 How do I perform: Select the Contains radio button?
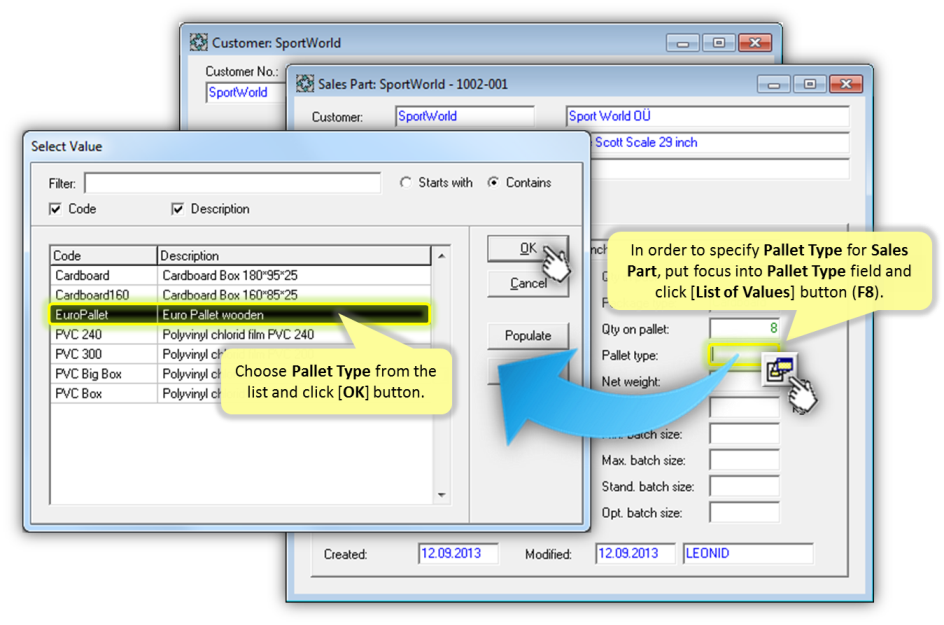(493, 182)
